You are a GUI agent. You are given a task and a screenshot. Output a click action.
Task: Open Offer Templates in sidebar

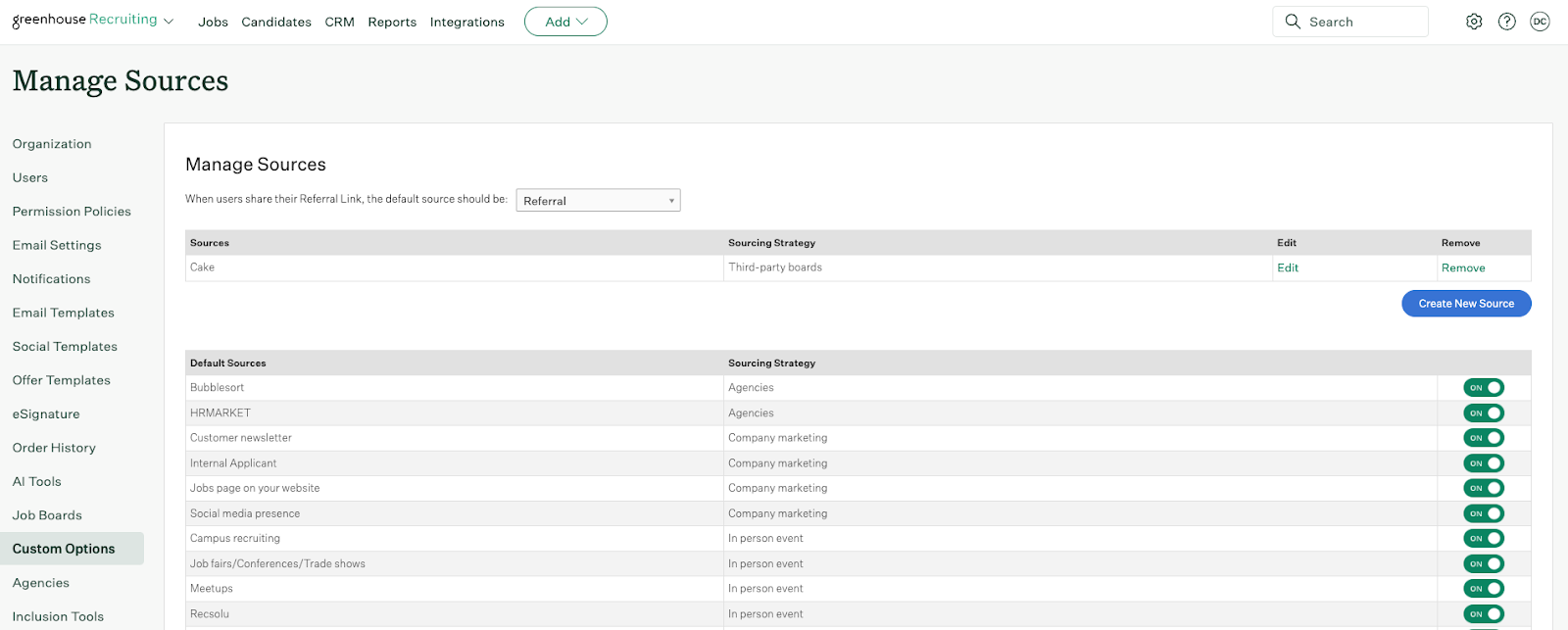pyautogui.click(x=62, y=380)
